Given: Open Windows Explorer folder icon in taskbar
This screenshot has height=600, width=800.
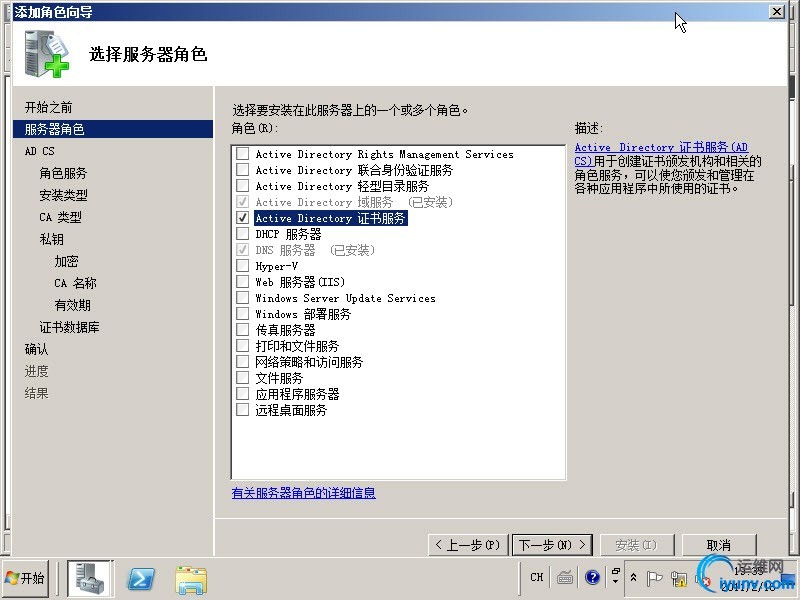Looking at the screenshot, I should 191,580.
